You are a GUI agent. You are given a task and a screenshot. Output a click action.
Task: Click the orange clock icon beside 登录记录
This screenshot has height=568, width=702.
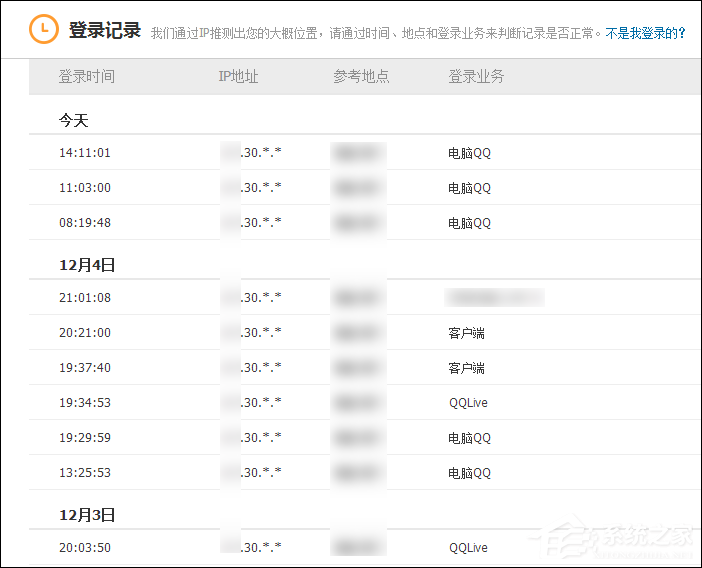coord(43,30)
